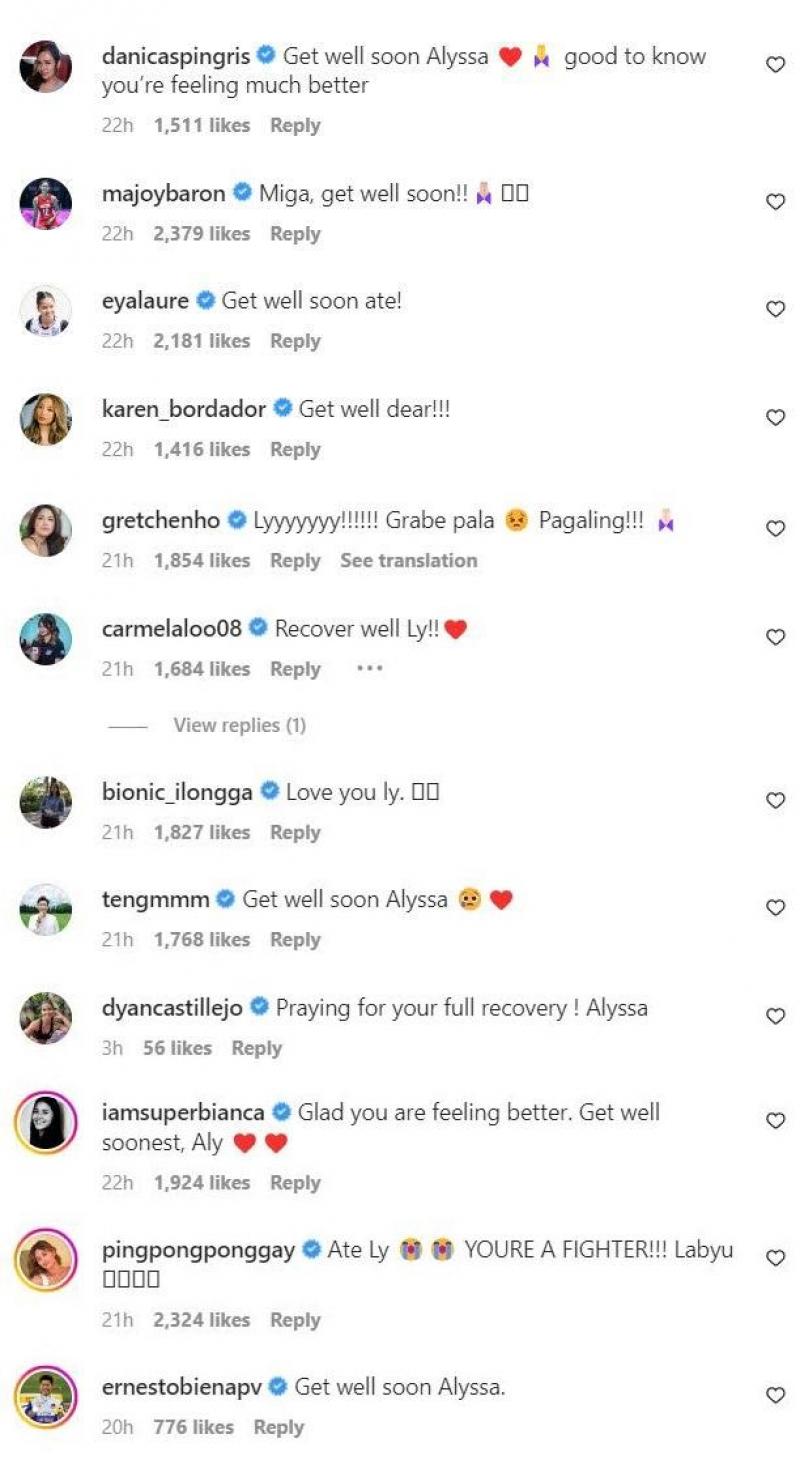Viewport: 800px width, 1464px height.
Task: Like danicaspingris's comment with the heart
Action: (775, 65)
